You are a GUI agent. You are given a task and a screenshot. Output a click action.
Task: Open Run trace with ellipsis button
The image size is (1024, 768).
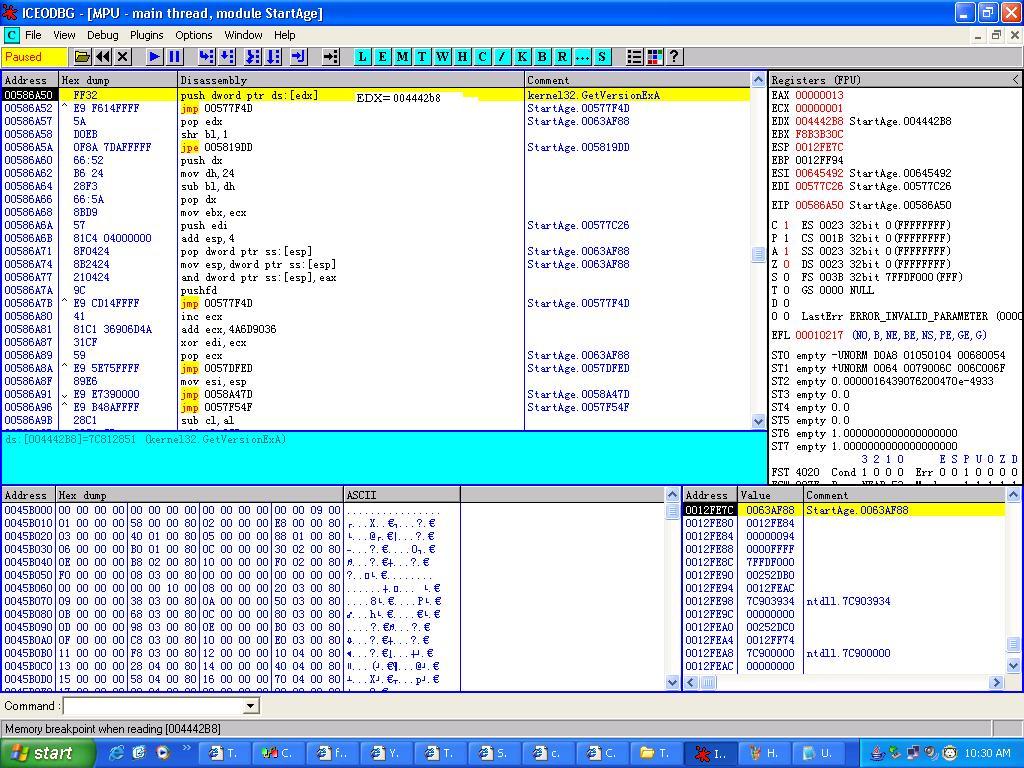[582, 57]
